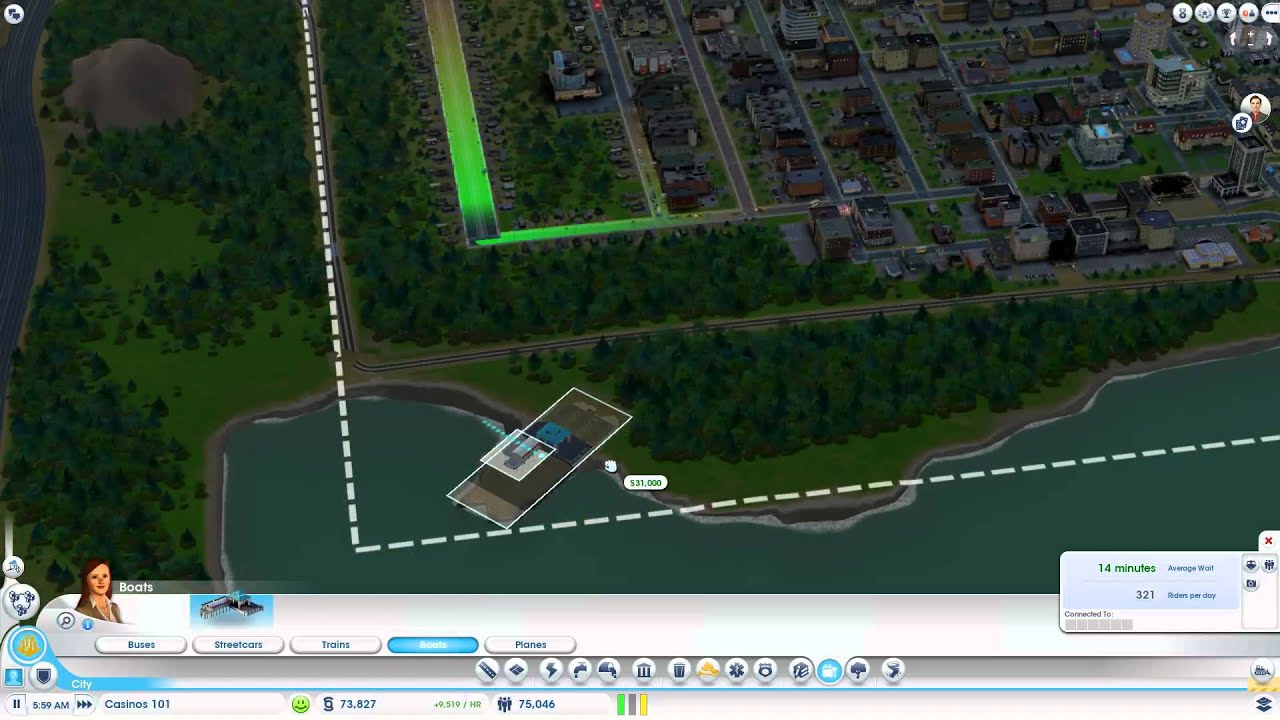
Task: Open the Waste disposal trash-can menu
Action: (678, 670)
